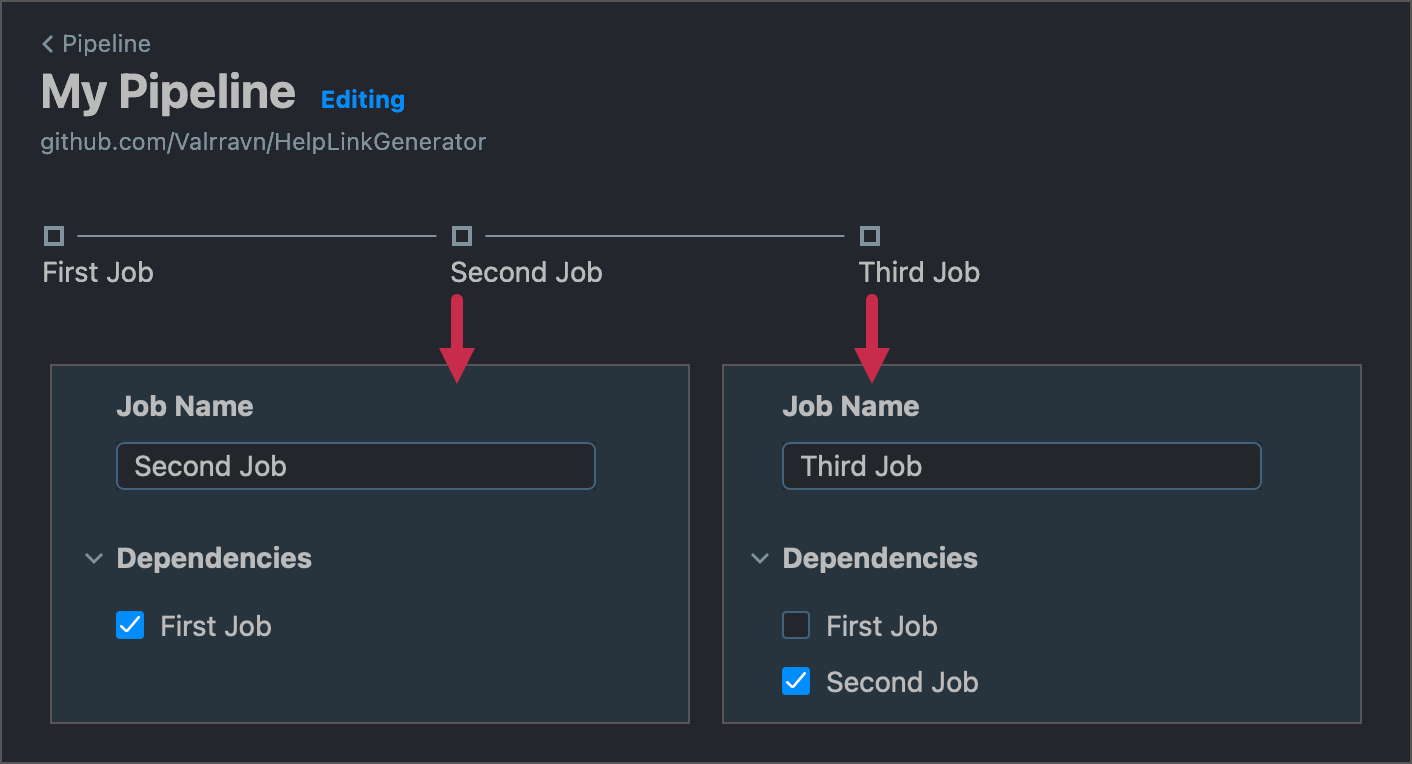Select the Third Job stage label
This screenshot has width=1412, height=764.
pos(919,272)
